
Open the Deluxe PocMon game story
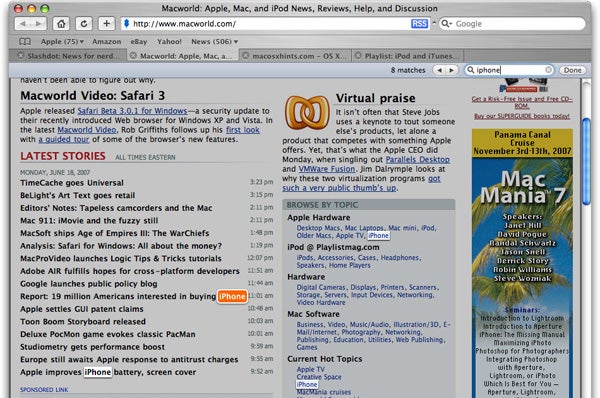point(108,334)
